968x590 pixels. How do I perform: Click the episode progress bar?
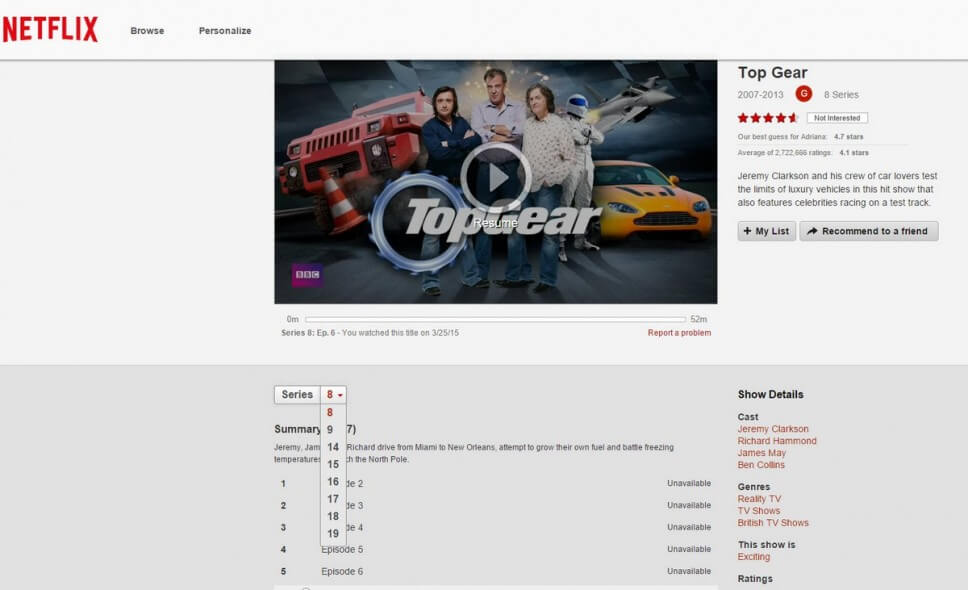[495, 319]
